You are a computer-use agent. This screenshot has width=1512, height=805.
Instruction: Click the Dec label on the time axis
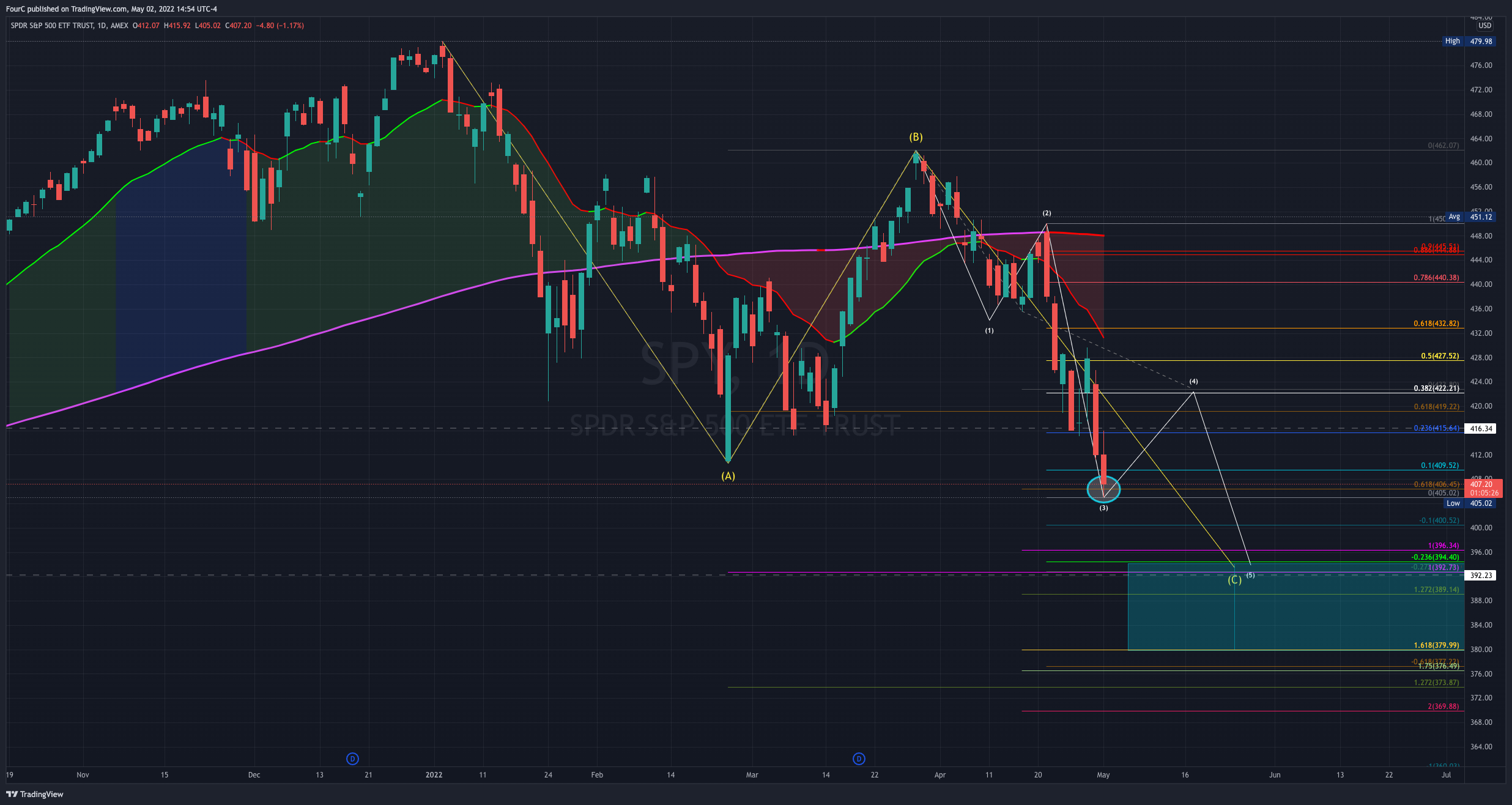pyautogui.click(x=254, y=775)
